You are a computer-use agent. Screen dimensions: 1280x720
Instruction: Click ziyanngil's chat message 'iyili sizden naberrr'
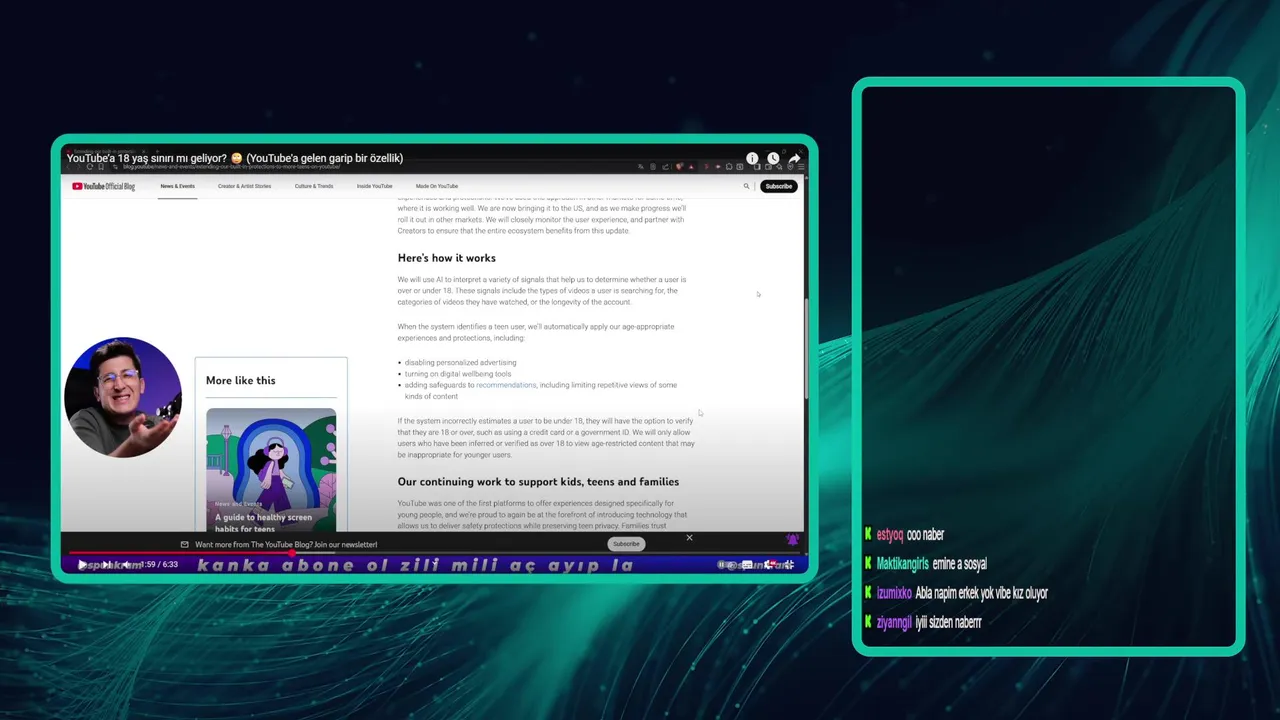[948, 622]
